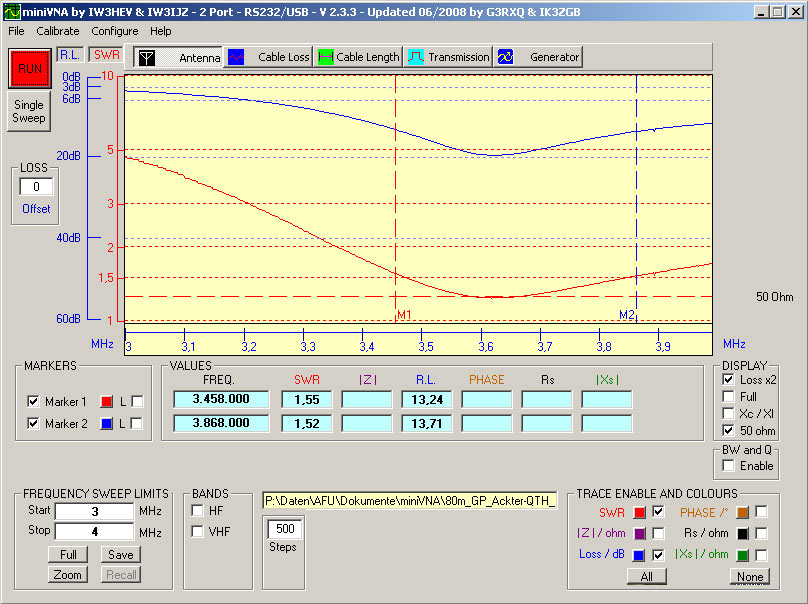Viewport: 808px width, 604px height.
Task: Enable BW and Q checkbox
Action: tap(728, 466)
